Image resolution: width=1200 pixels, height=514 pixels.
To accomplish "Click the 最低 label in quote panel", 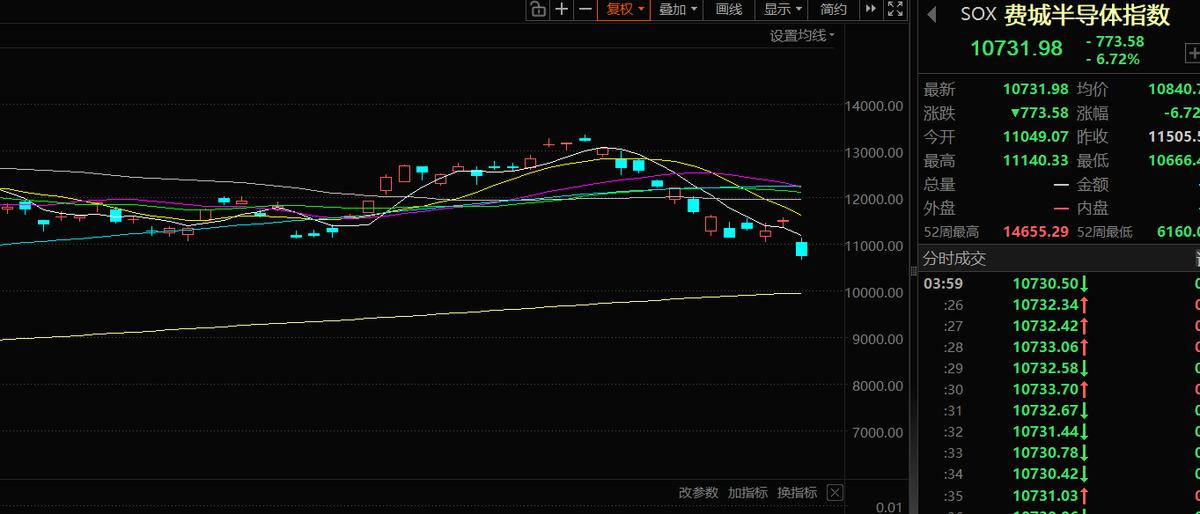I will (x=1093, y=160).
